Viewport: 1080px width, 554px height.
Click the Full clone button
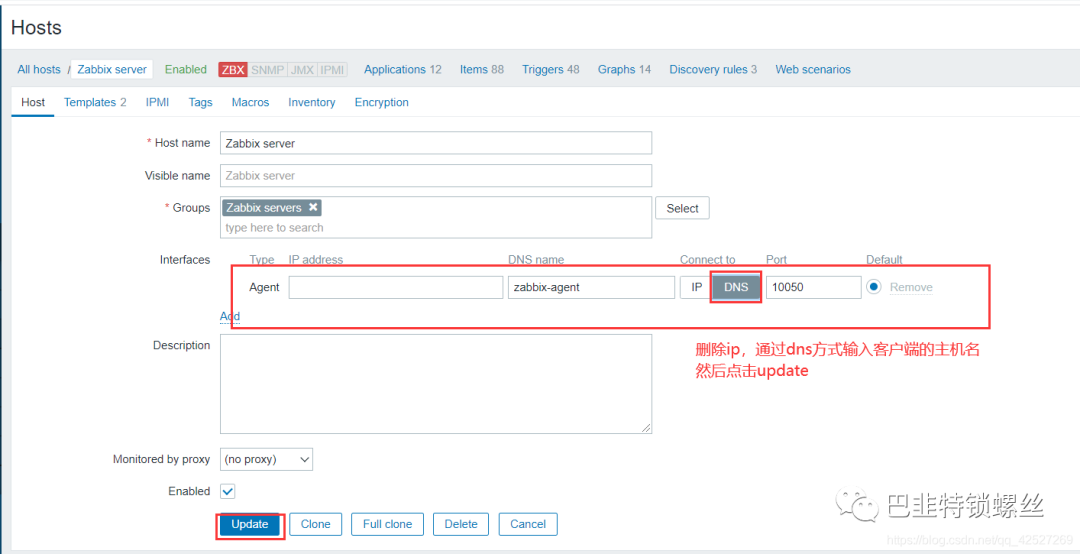click(387, 524)
